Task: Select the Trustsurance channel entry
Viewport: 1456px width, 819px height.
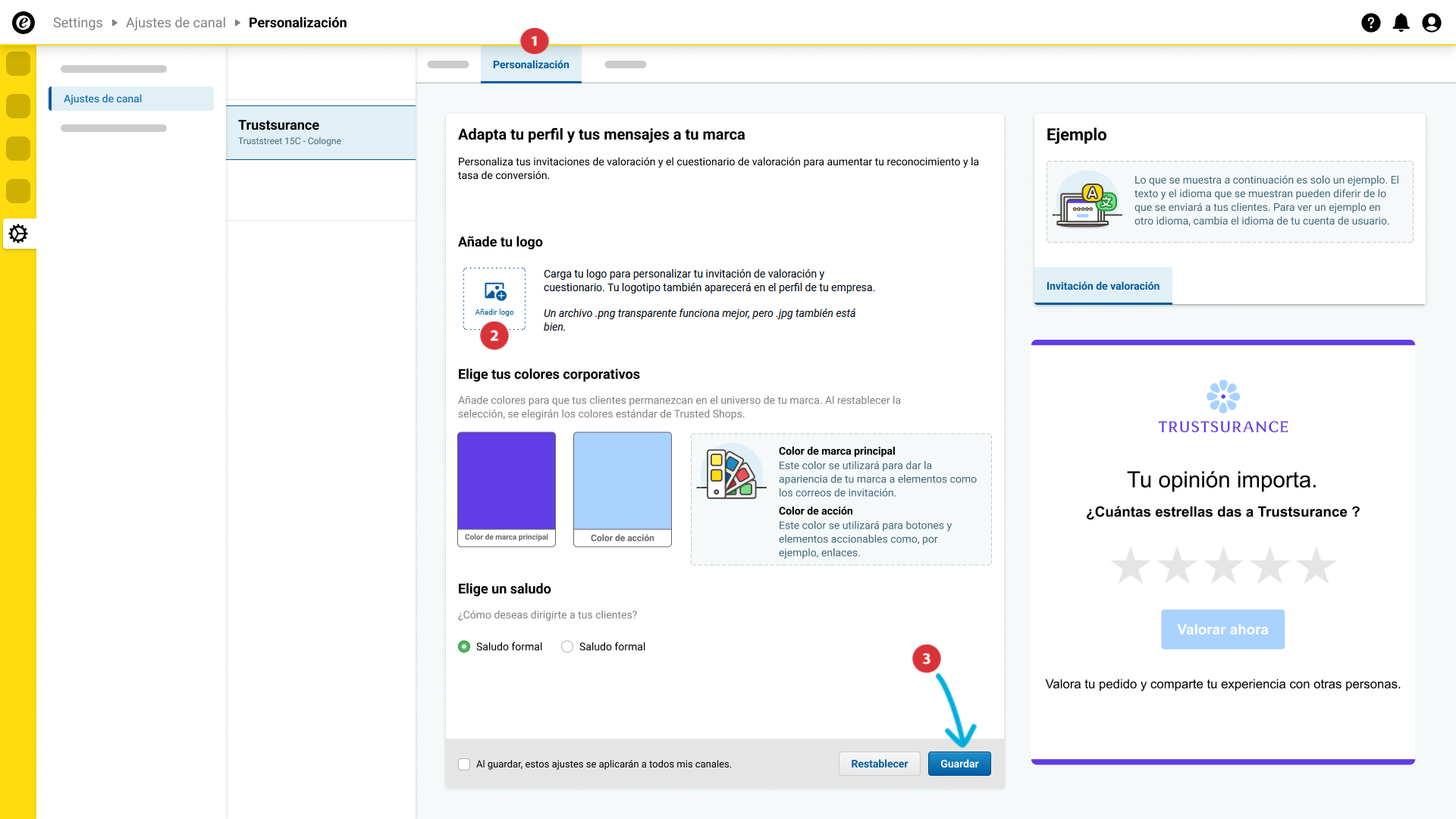Action: (x=321, y=133)
